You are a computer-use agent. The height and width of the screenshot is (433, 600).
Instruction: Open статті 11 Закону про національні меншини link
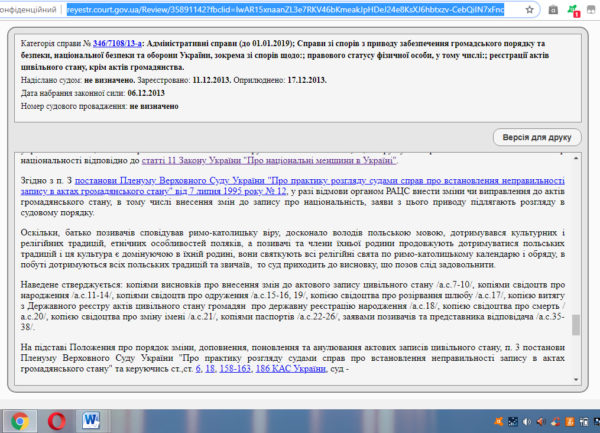point(269,161)
